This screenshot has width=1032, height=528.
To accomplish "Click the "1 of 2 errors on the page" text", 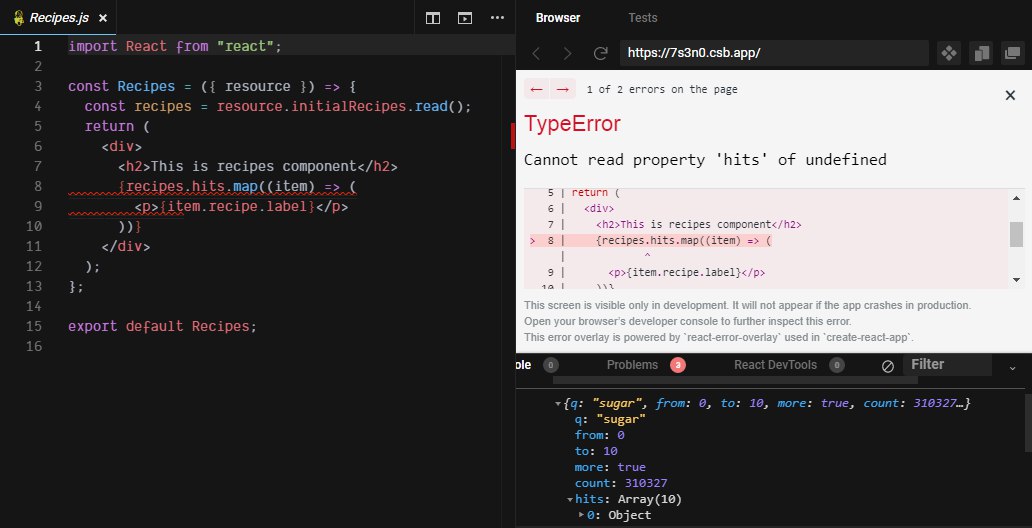I will (x=662, y=90).
